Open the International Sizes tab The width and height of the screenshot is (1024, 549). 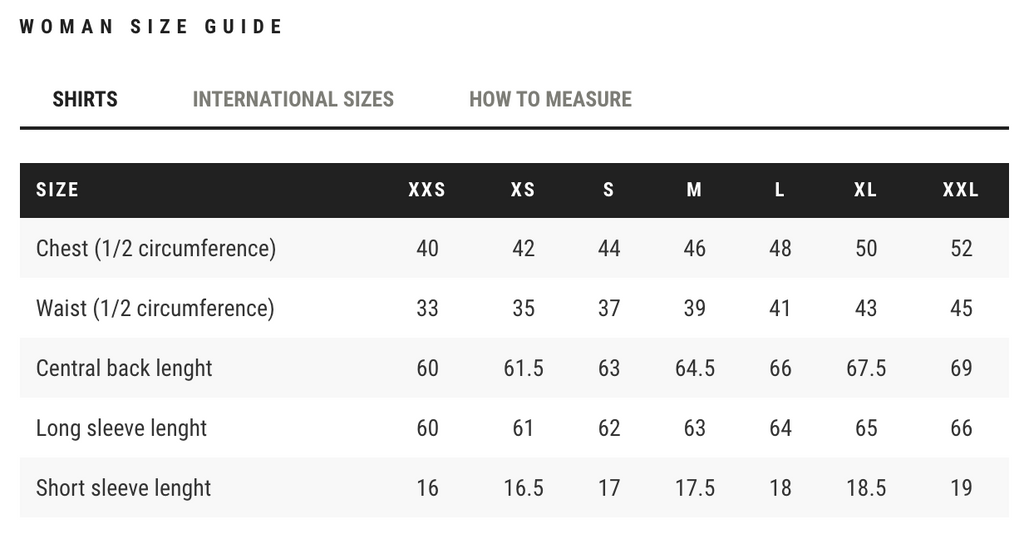click(x=293, y=99)
